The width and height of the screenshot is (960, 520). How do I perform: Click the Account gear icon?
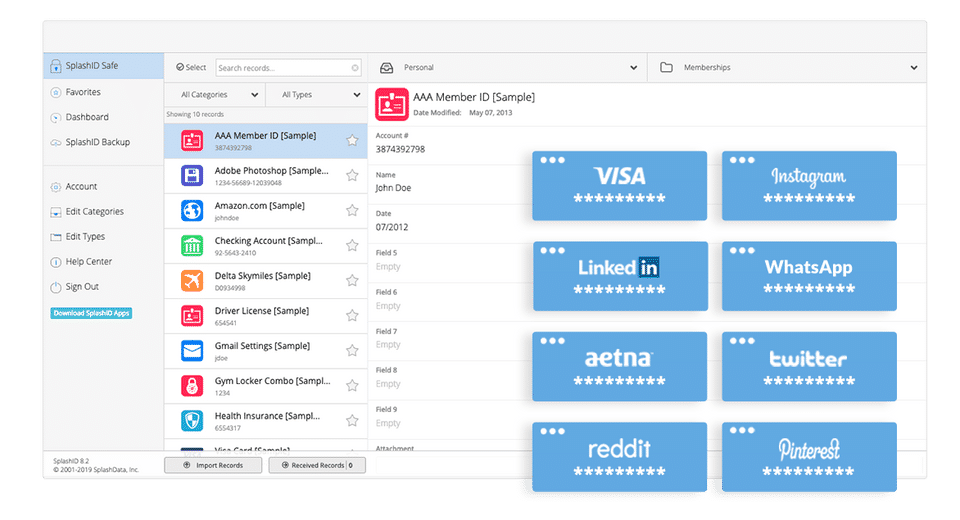[56, 187]
